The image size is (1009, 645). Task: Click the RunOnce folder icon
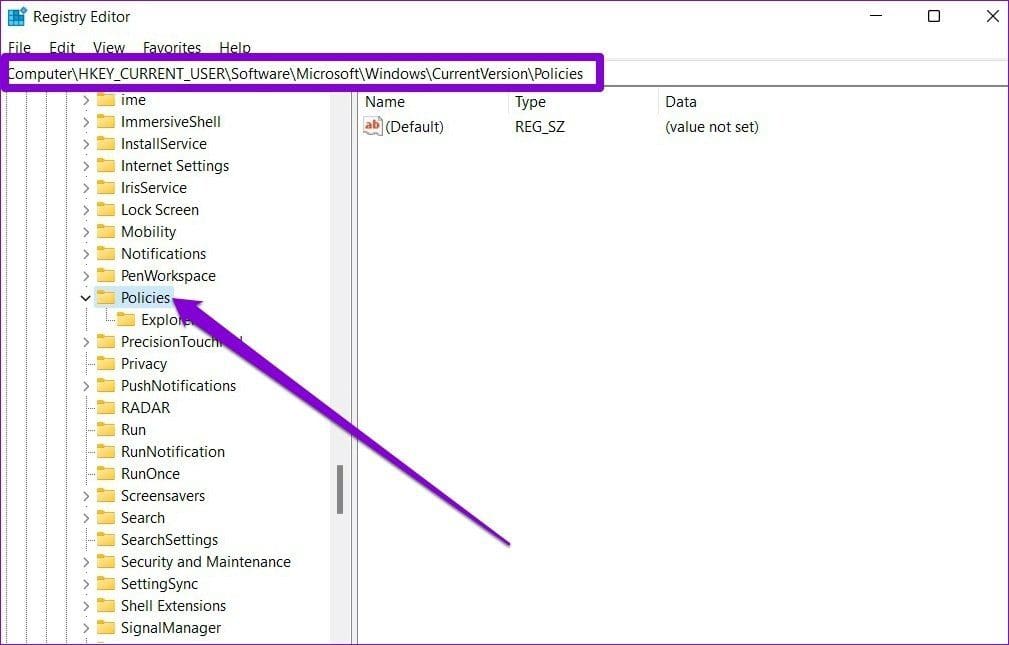106,474
